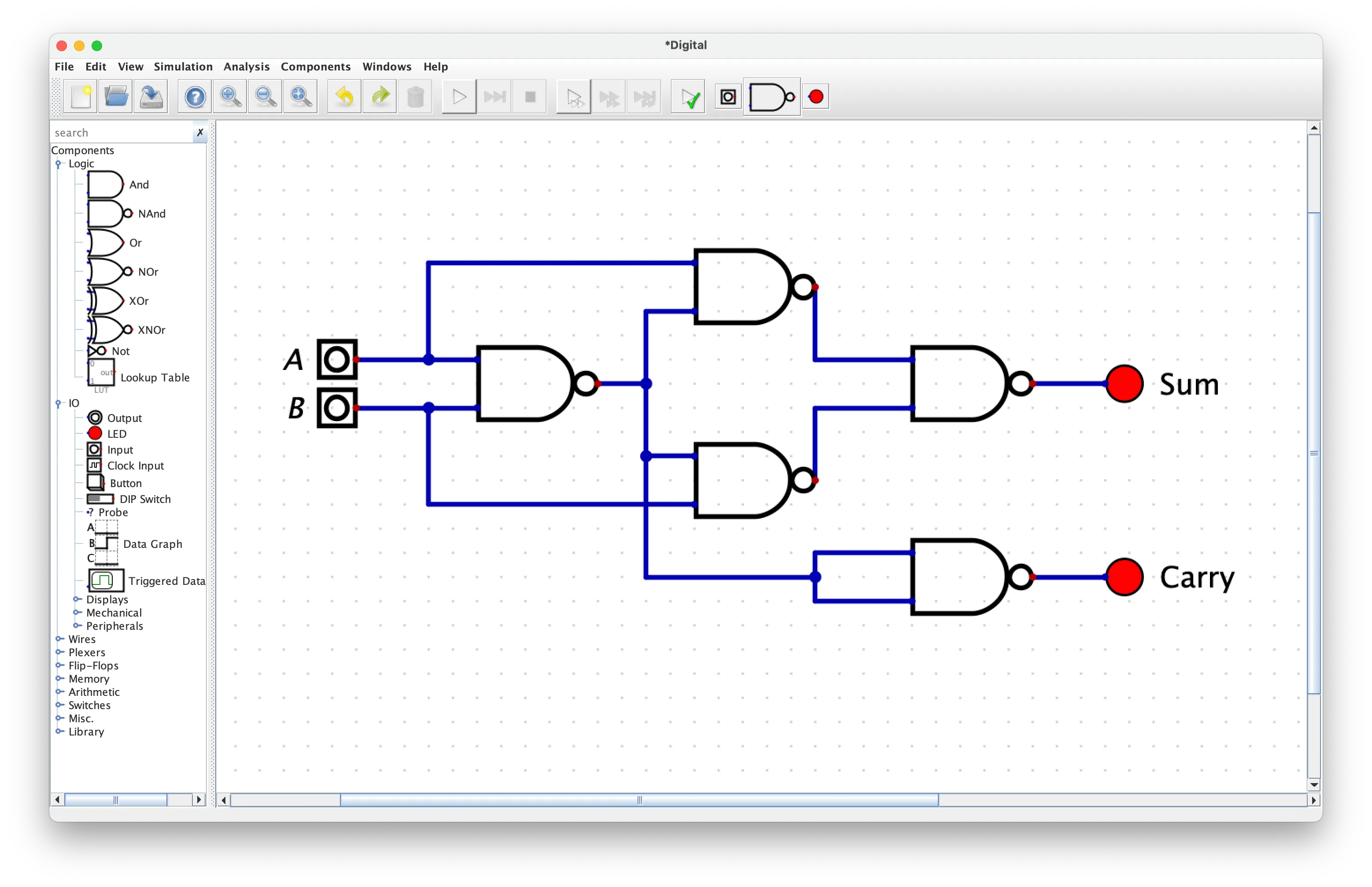Pick the NOr gate from Components
Viewport: 1372px width, 887px height.
click(123, 272)
